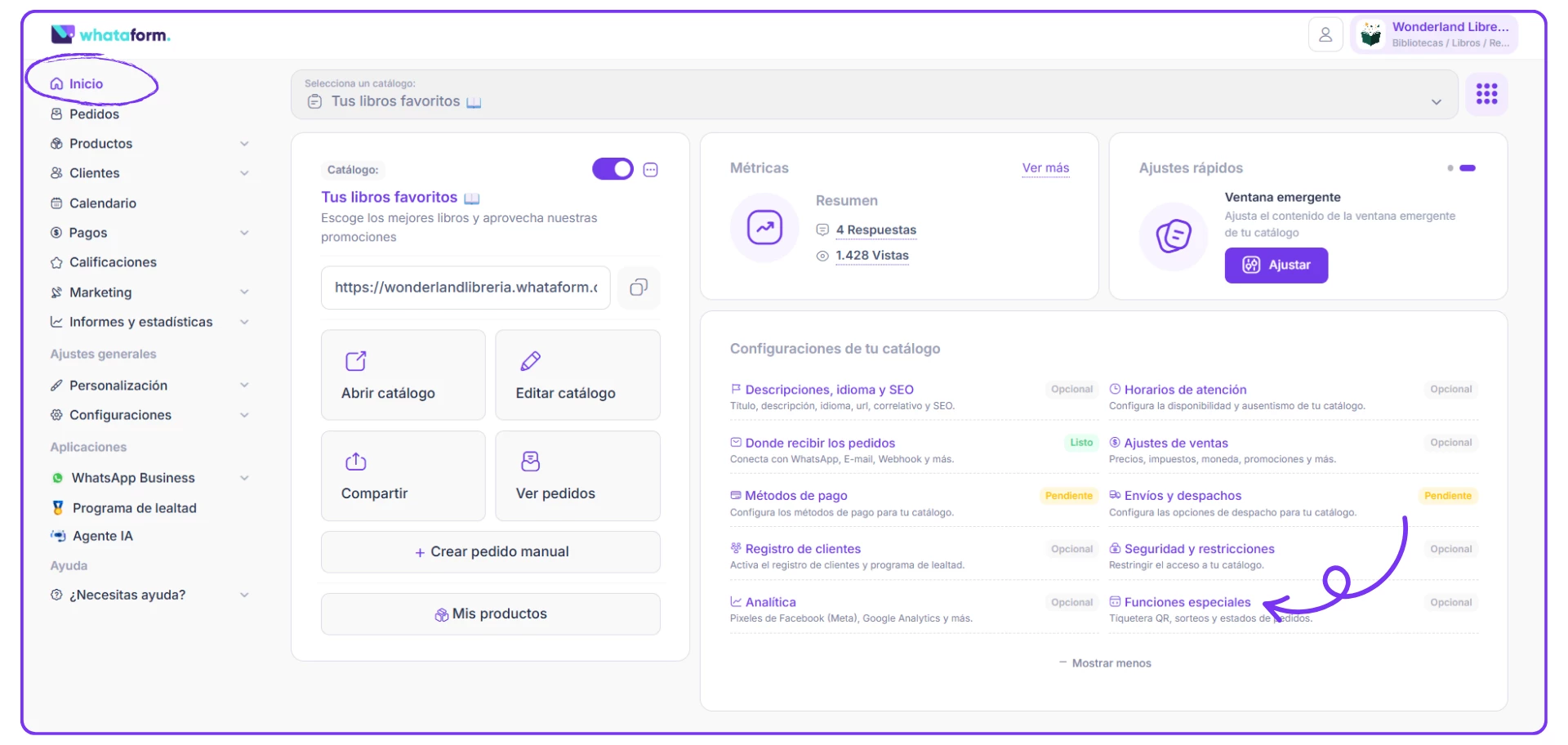This screenshot has width=1568, height=745.
Task: Switch quick settings carousel to first dot
Action: [x=1450, y=168]
